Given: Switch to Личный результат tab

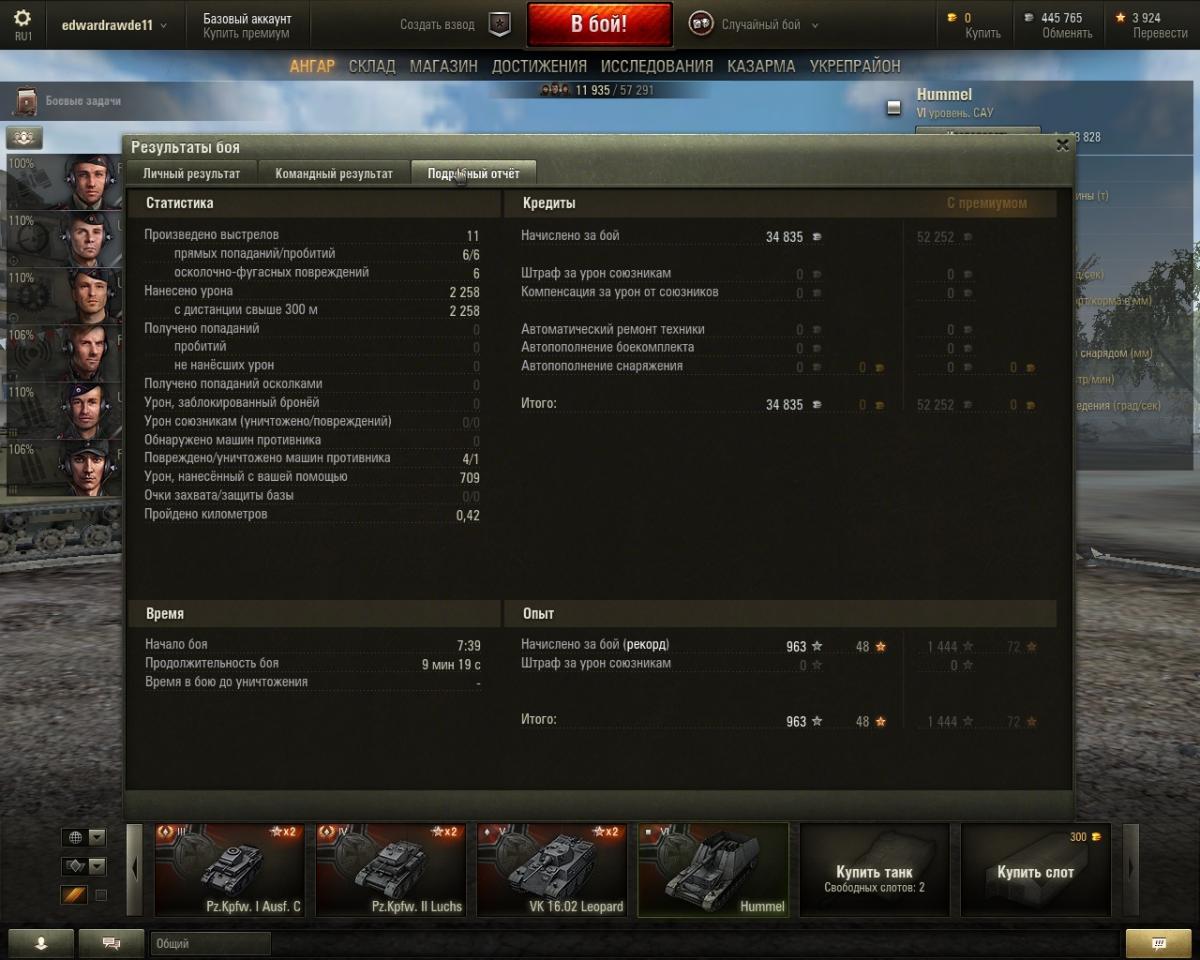Looking at the screenshot, I should tap(191, 173).
